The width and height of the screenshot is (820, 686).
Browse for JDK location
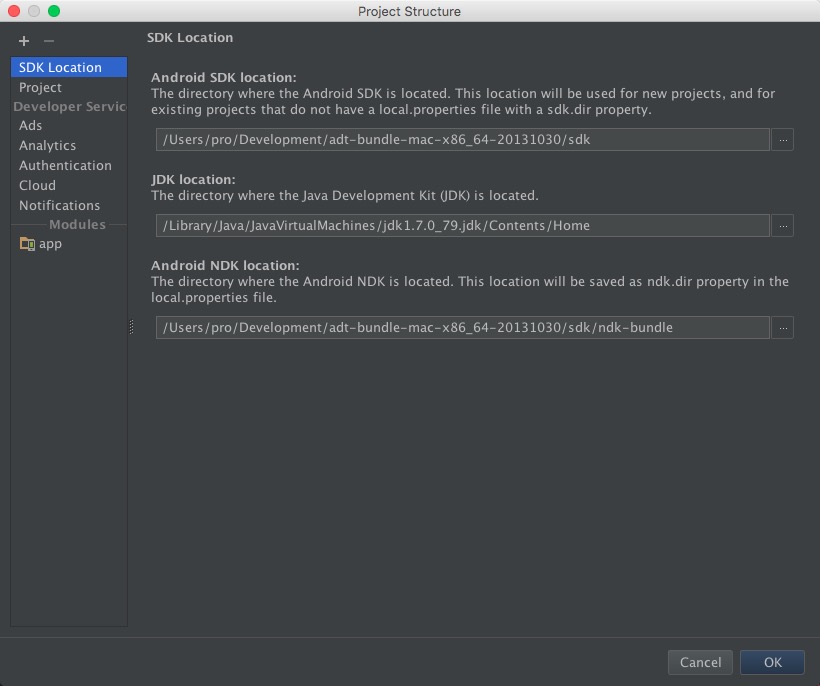coord(783,226)
